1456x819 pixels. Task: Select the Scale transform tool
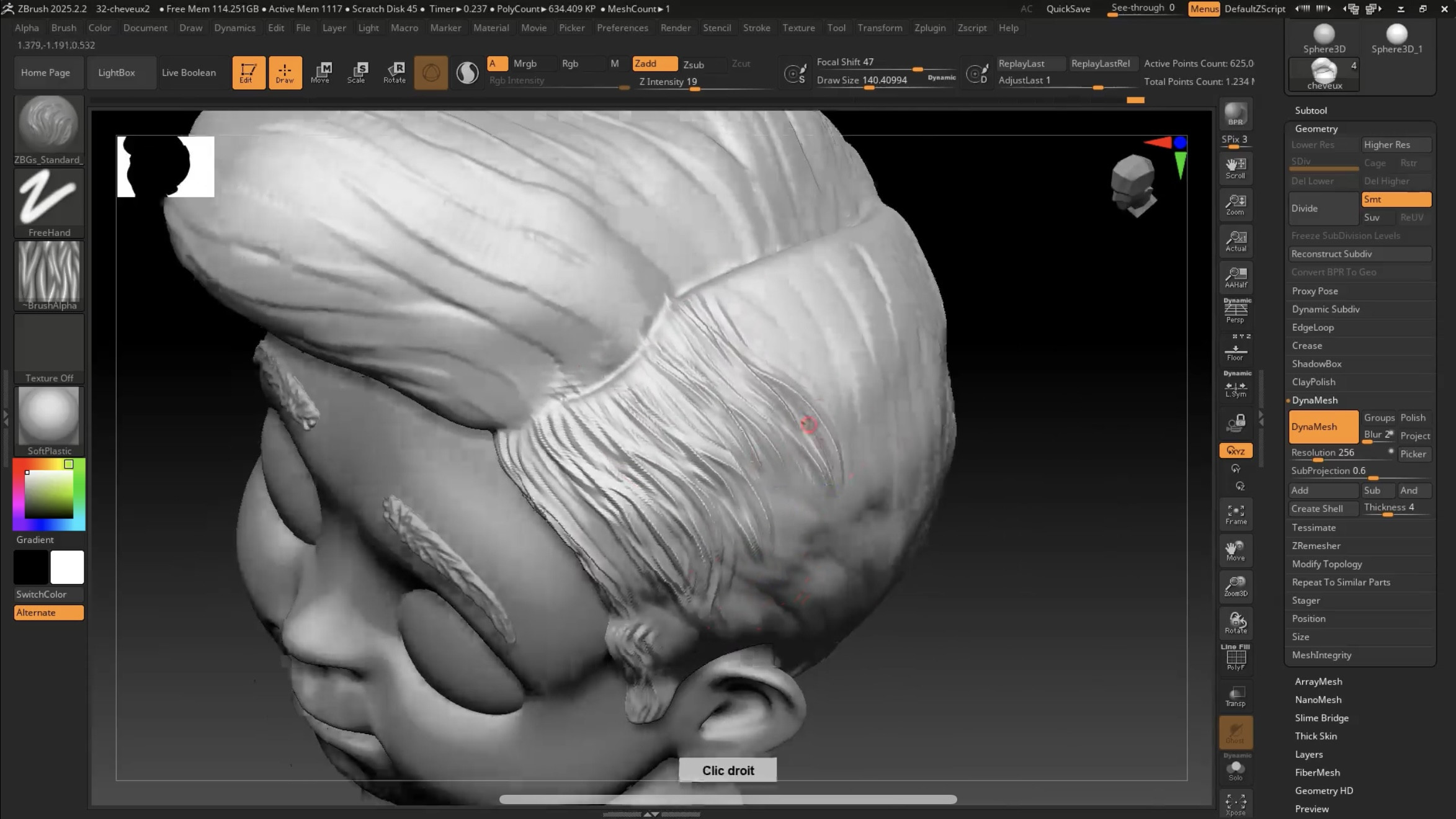(x=357, y=72)
